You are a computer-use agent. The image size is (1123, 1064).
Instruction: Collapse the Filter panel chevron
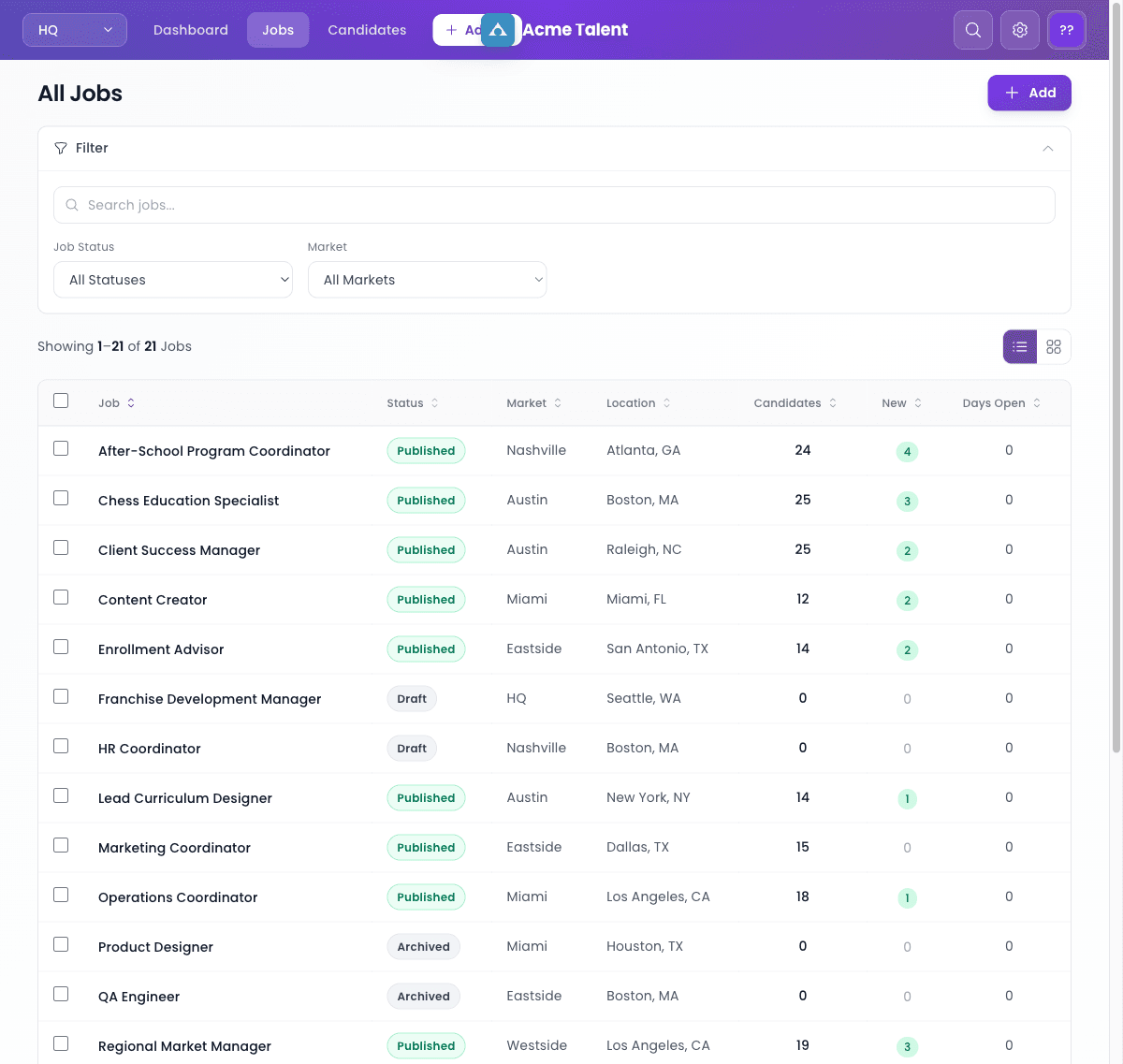coord(1048,148)
